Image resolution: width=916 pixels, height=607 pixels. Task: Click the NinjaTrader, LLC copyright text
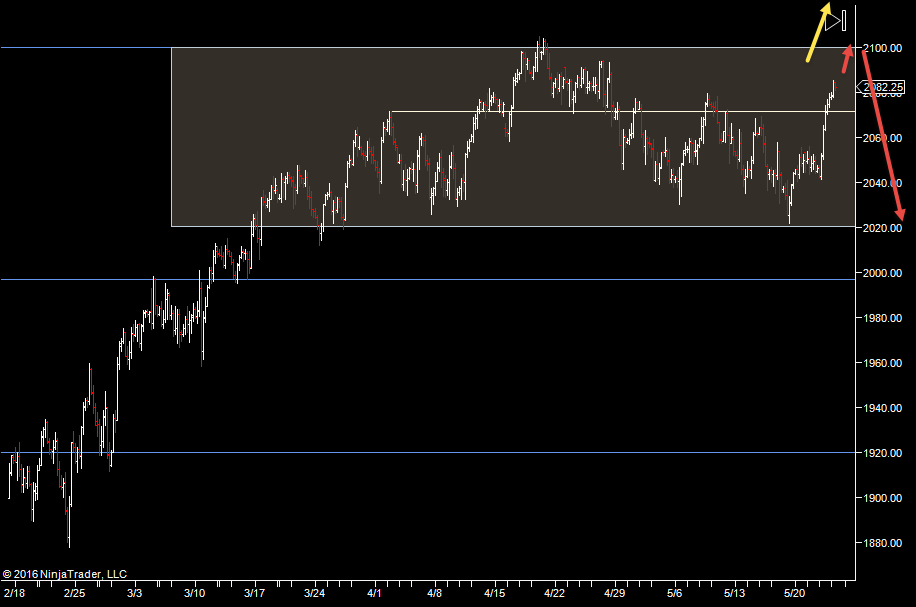65,574
